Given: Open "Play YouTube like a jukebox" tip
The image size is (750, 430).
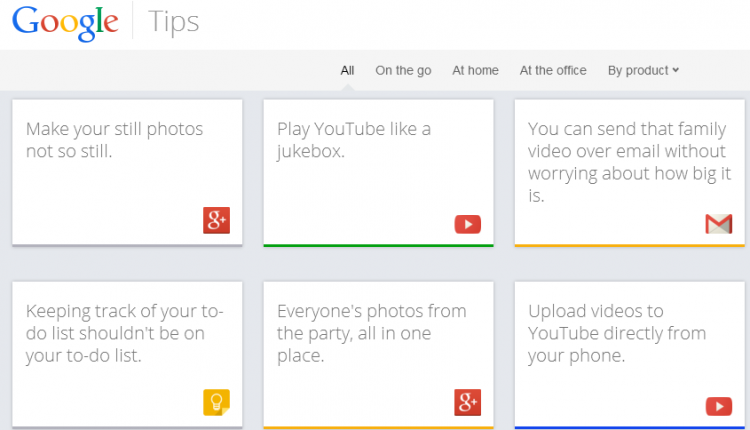Looking at the screenshot, I should (x=354, y=141).
